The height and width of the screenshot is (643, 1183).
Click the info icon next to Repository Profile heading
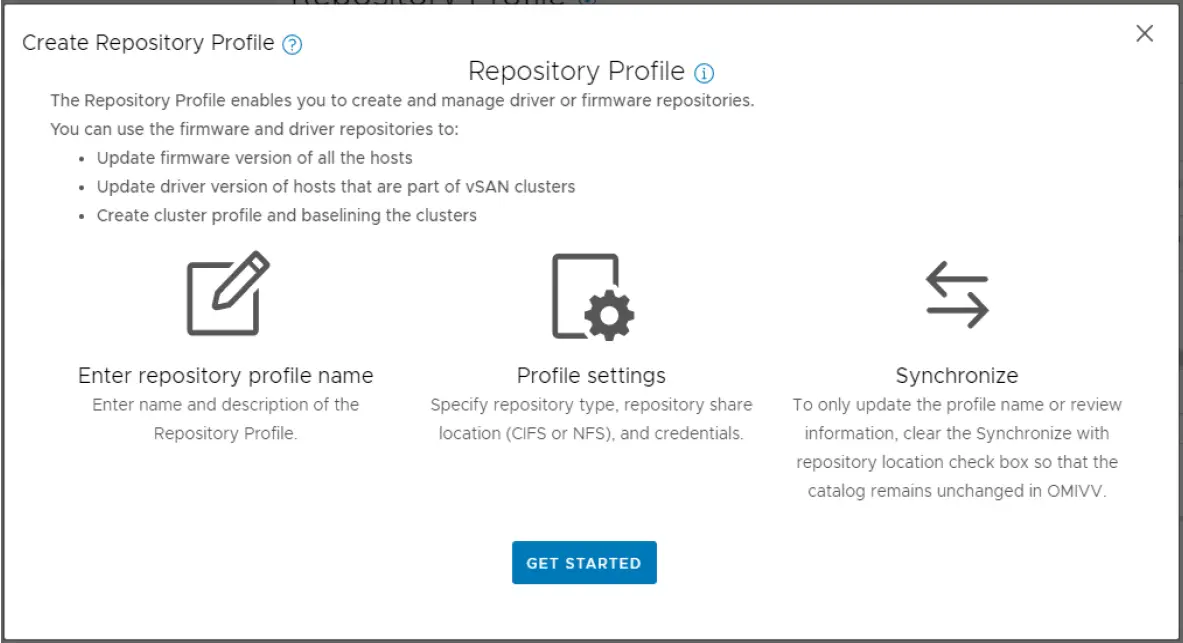(704, 73)
